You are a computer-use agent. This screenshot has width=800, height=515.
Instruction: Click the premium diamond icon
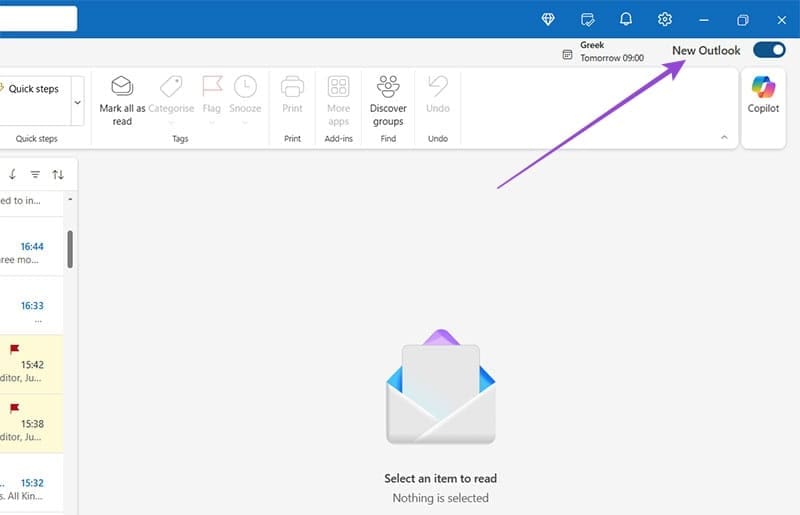coord(548,19)
